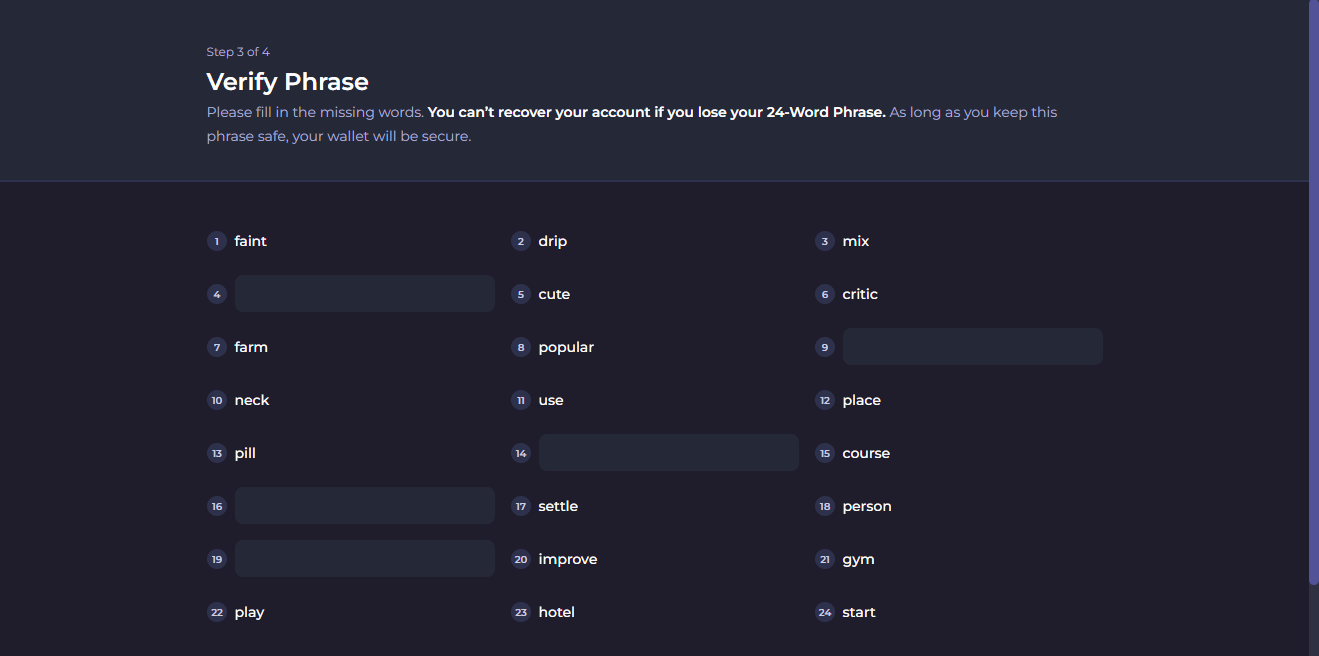Click the vertical scrollbar thumb on the right
Image resolution: width=1319 pixels, height=656 pixels.
tap(1313, 290)
